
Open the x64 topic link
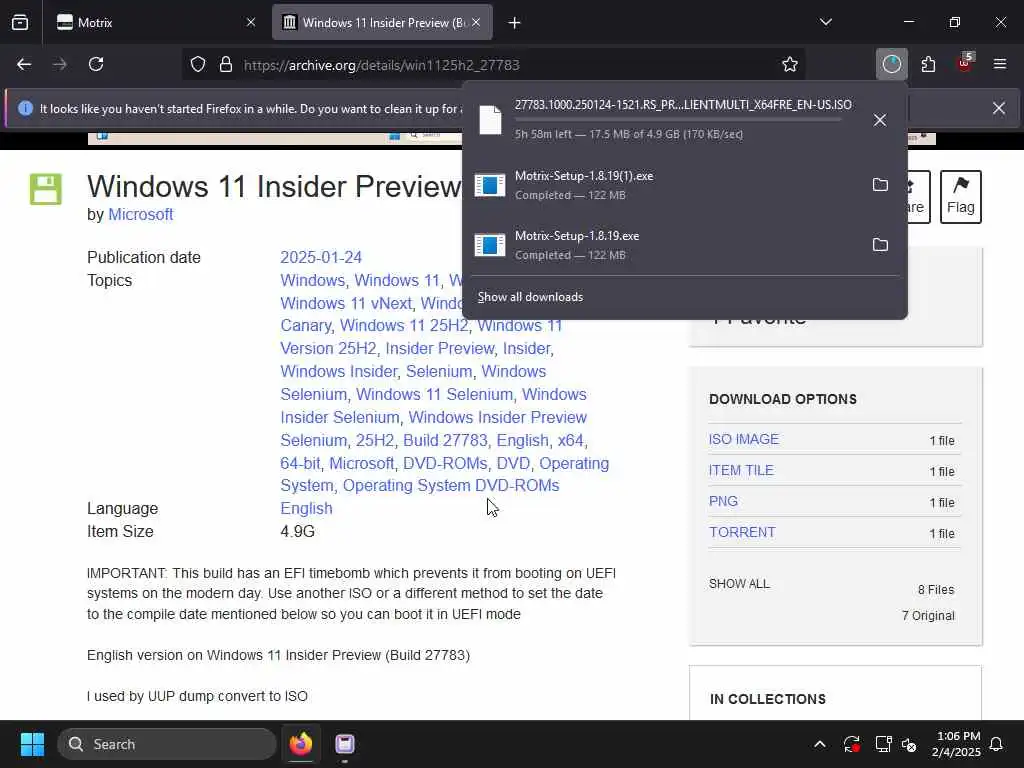coord(571,440)
